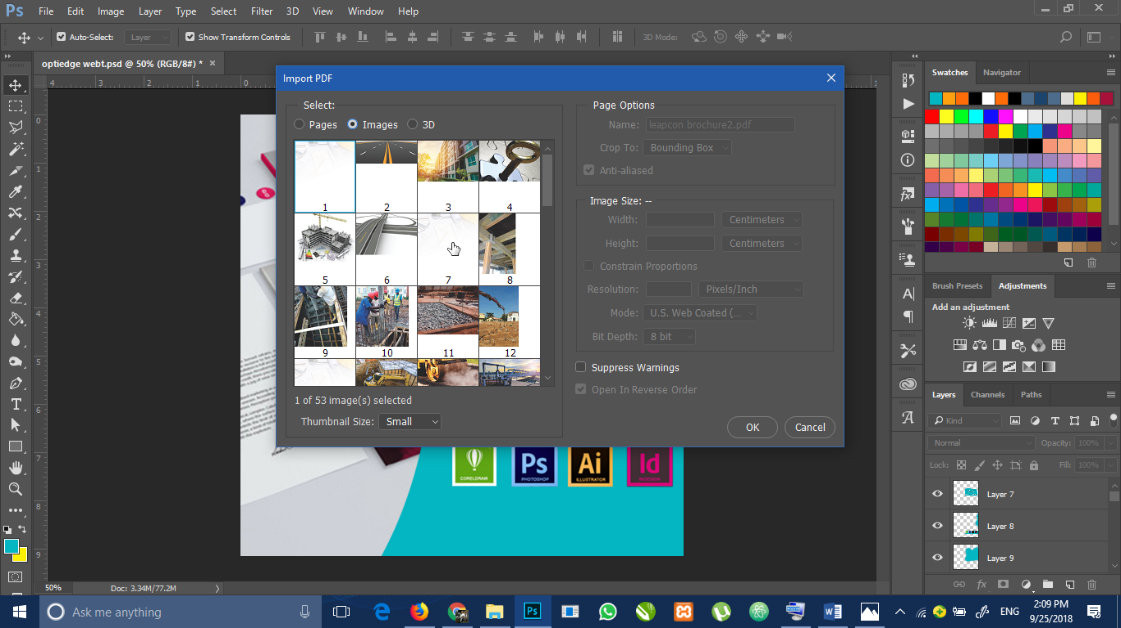Choose the Horizontal Type tool
Viewport: 1121px width, 628px height.
pyautogui.click(x=15, y=404)
